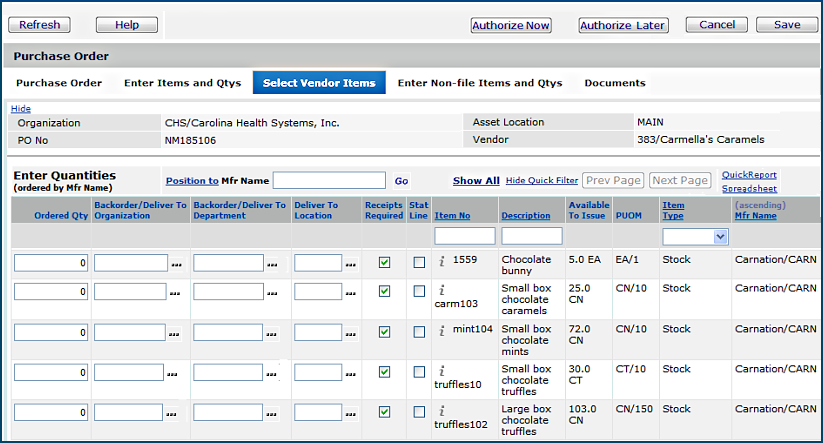This screenshot has width=823, height=443.
Task: Click info icon for truffles102 item
Action: point(442,410)
